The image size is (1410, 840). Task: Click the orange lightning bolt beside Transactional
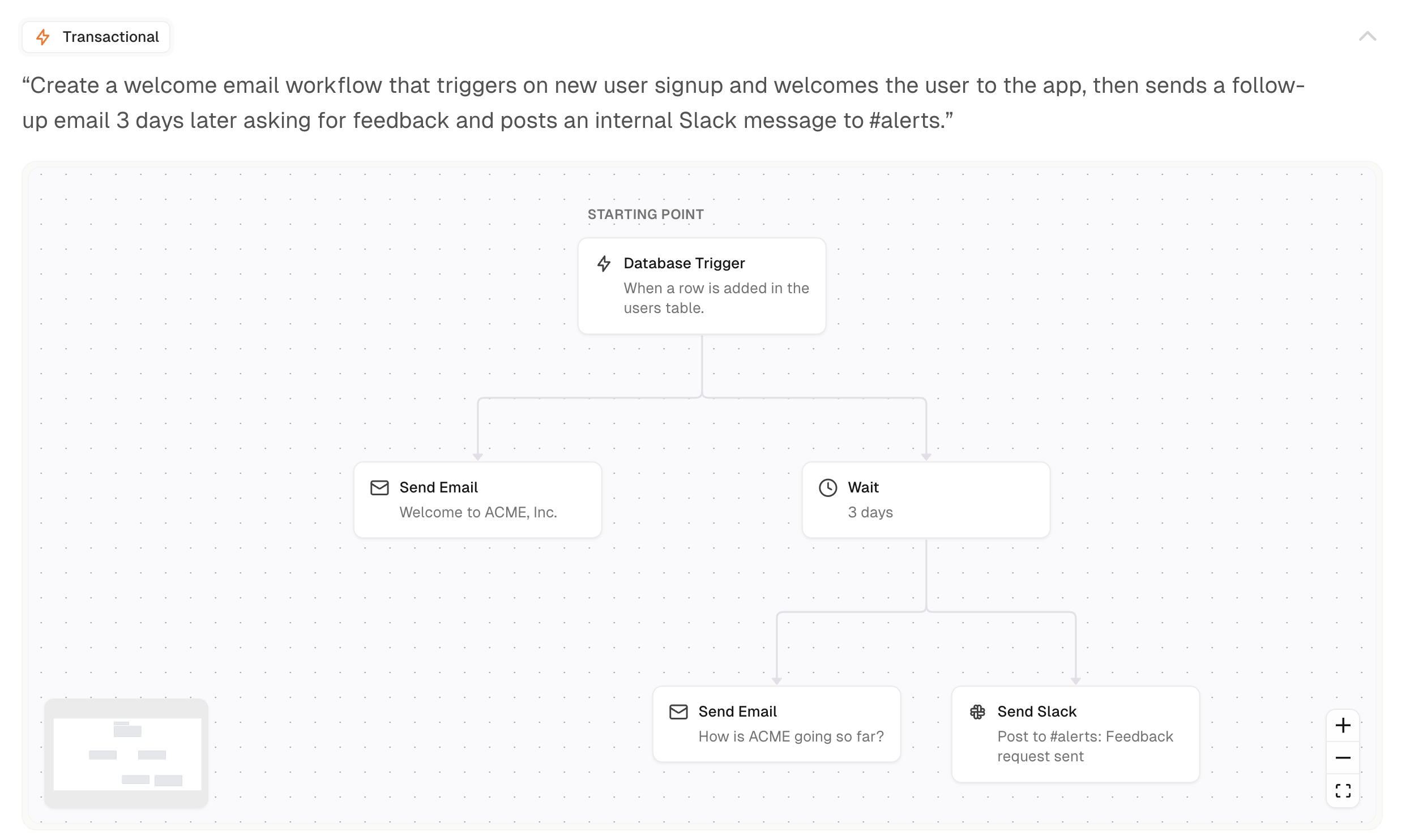pos(43,37)
